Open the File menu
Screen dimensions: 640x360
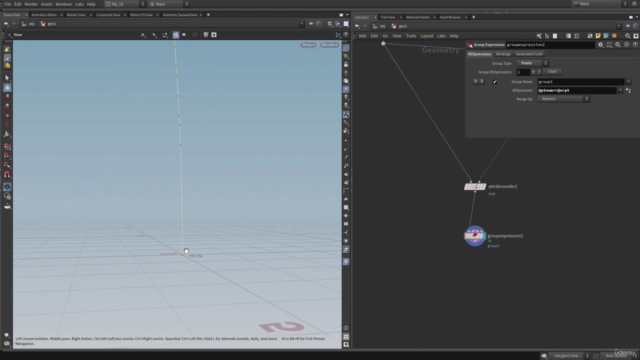[x=8, y=4]
